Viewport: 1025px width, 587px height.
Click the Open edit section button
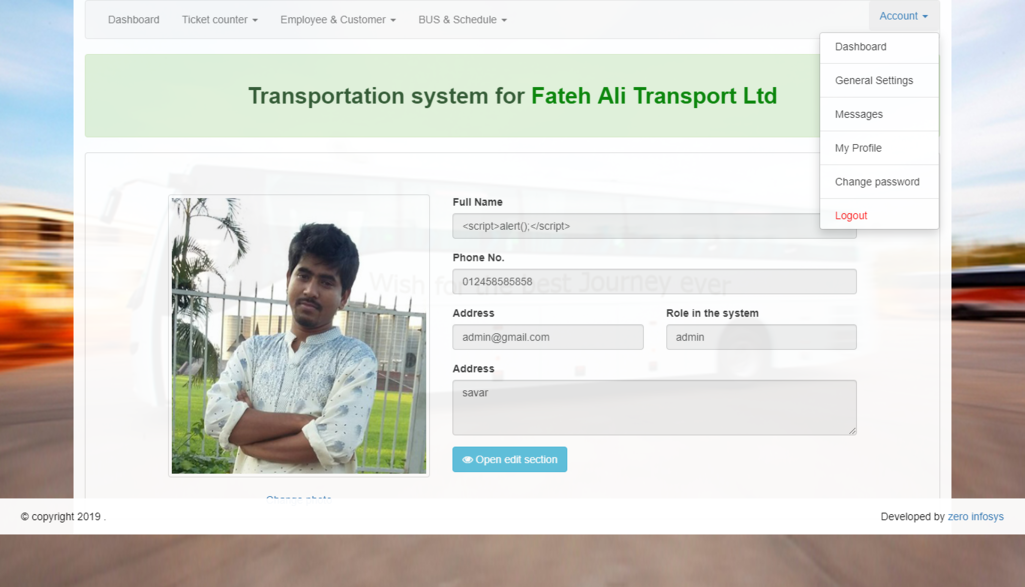coord(509,460)
